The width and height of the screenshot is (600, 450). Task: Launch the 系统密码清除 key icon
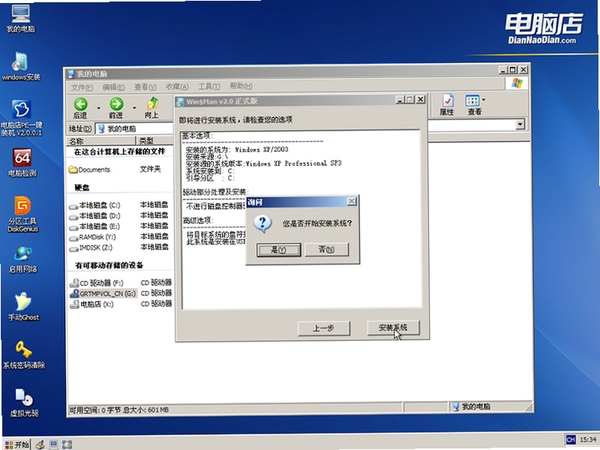pos(24,355)
